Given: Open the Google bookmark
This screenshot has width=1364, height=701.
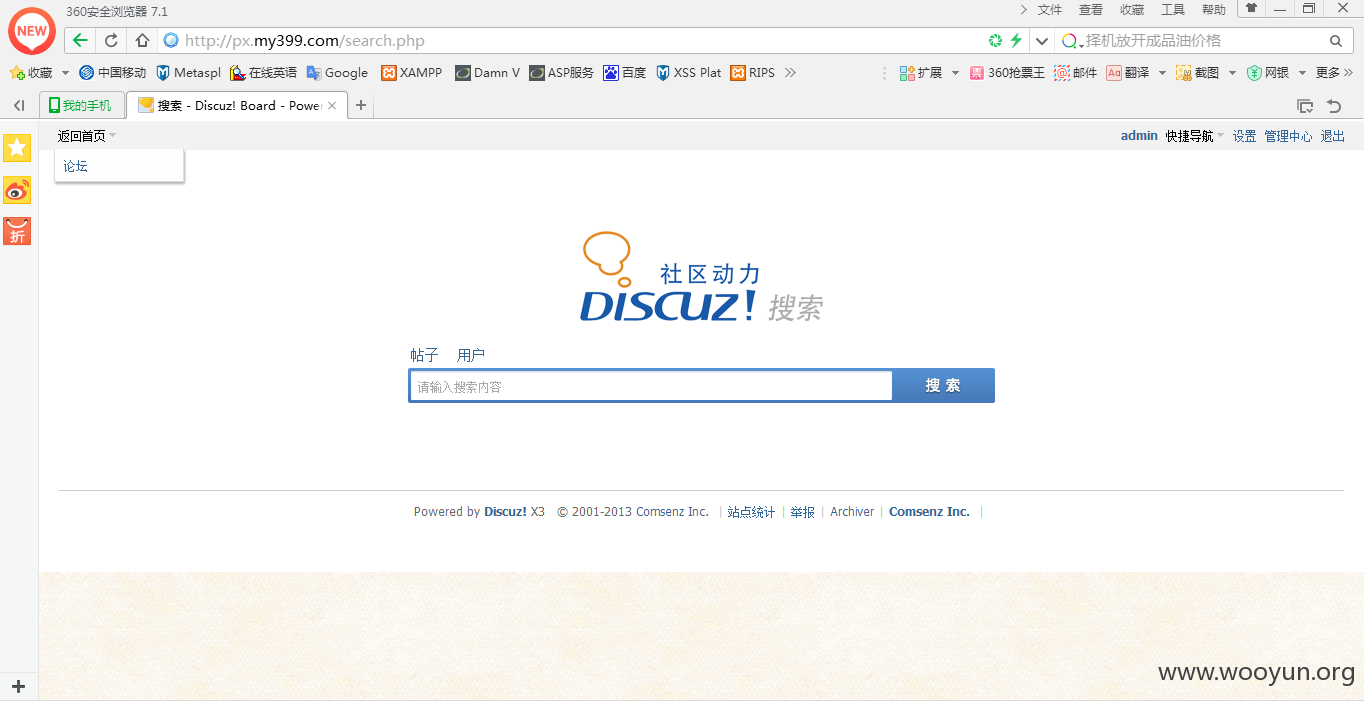Looking at the screenshot, I should pyautogui.click(x=337, y=73).
